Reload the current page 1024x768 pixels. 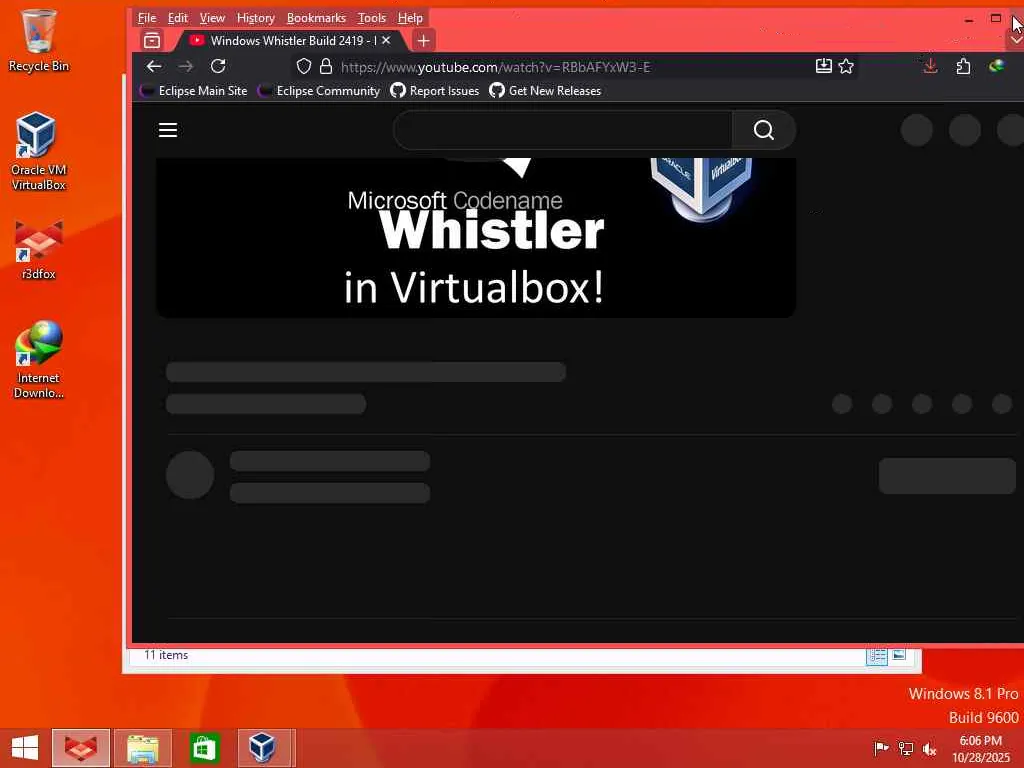(218, 66)
